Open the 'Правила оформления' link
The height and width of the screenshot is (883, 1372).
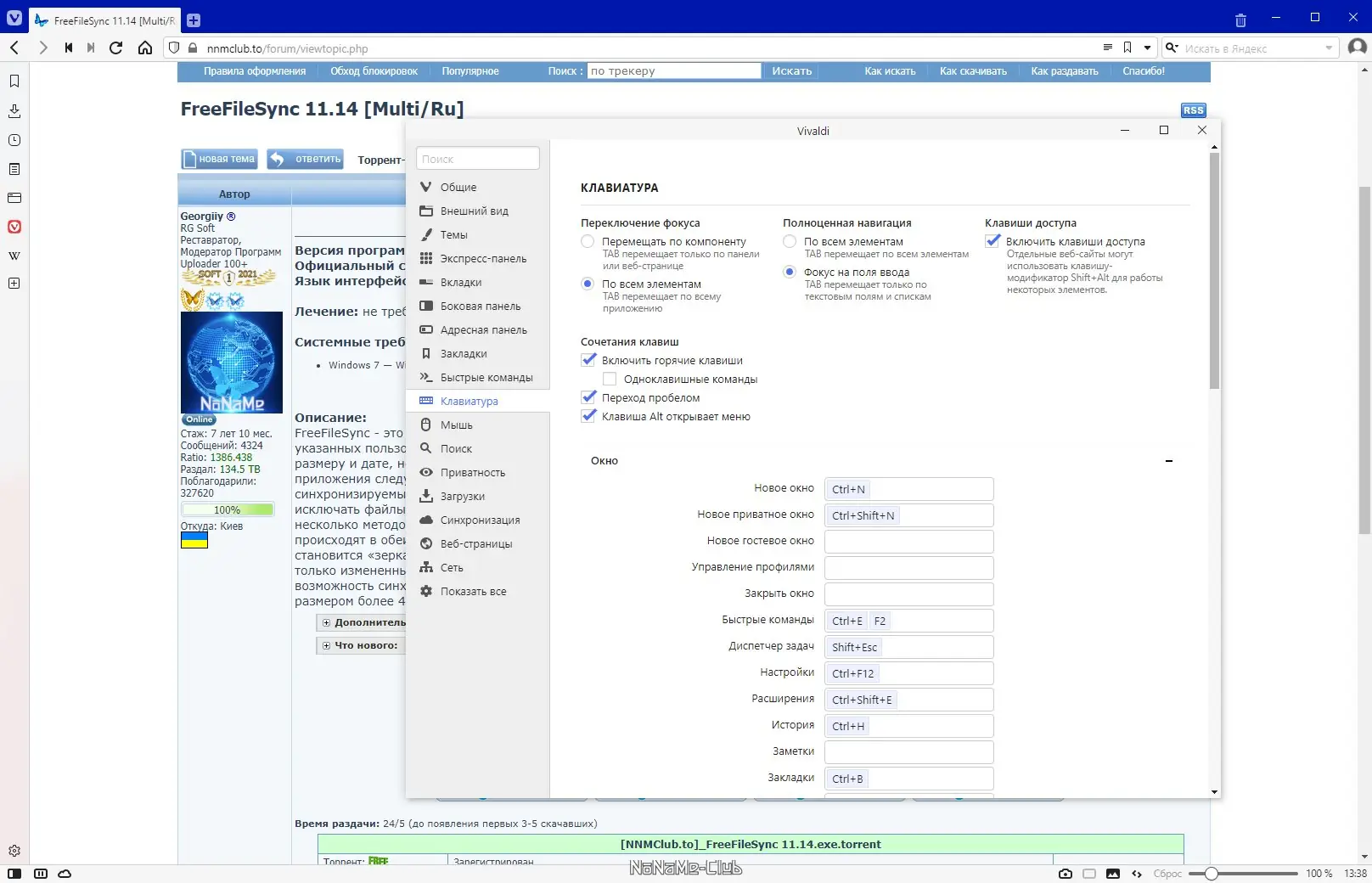point(255,71)
